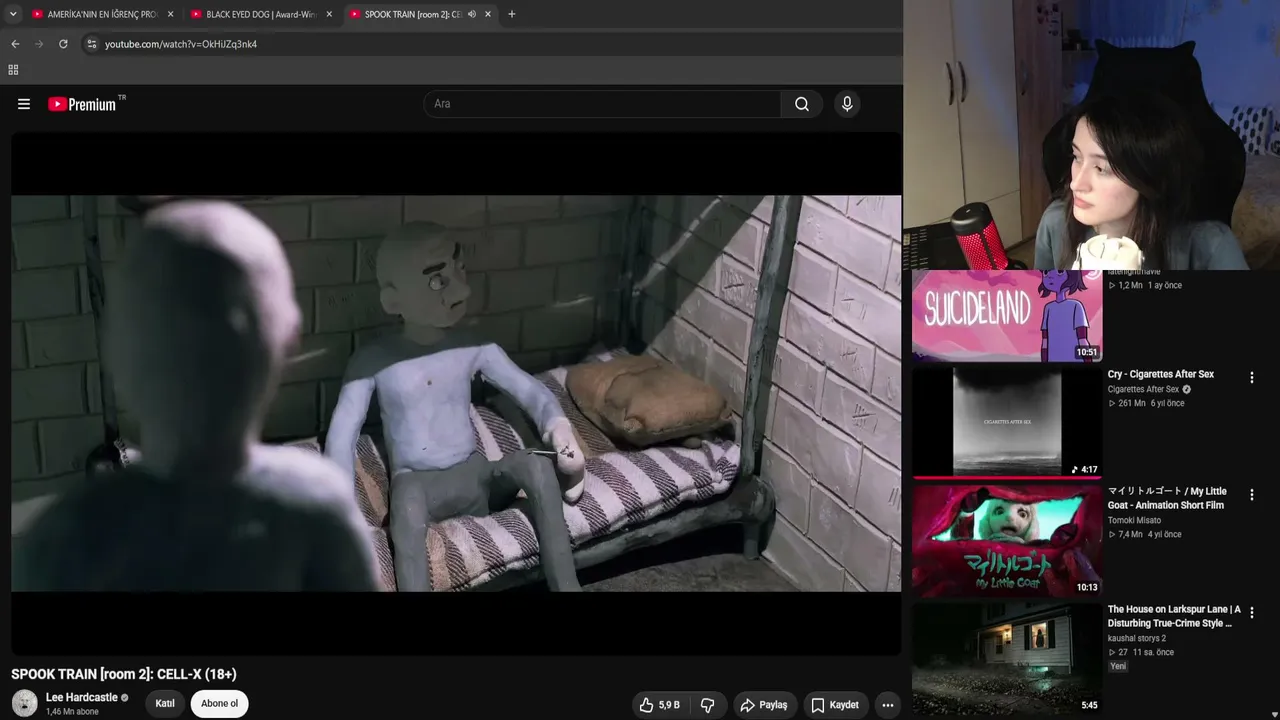Click the 'Yeni' badge on Larkspur Lane
This screenshot has width=1280, height=720.
point(1118,666)
